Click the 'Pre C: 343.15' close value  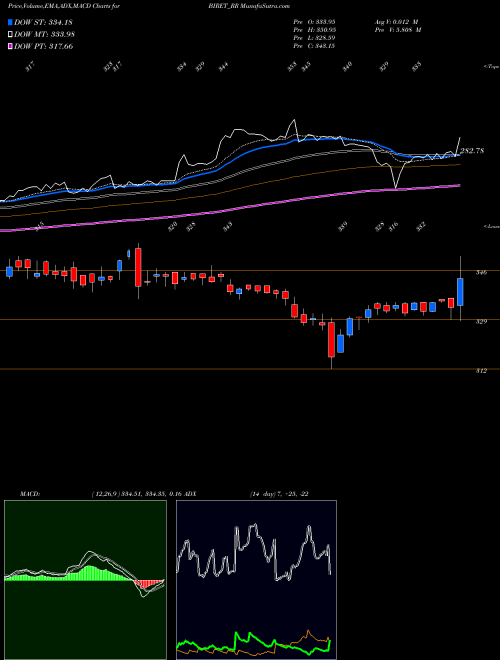coord(314,46)
